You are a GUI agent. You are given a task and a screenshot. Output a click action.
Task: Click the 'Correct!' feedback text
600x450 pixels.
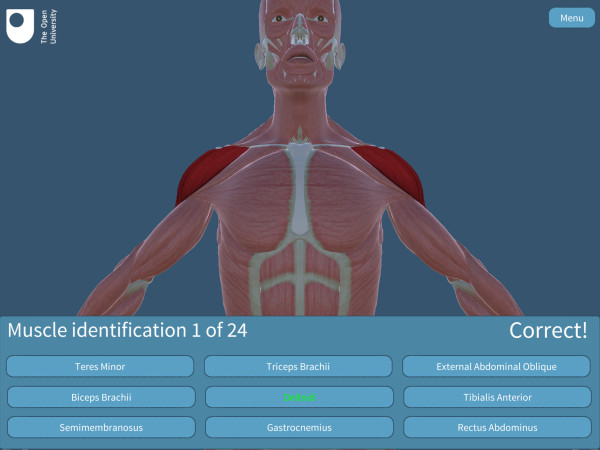(547, 331)
